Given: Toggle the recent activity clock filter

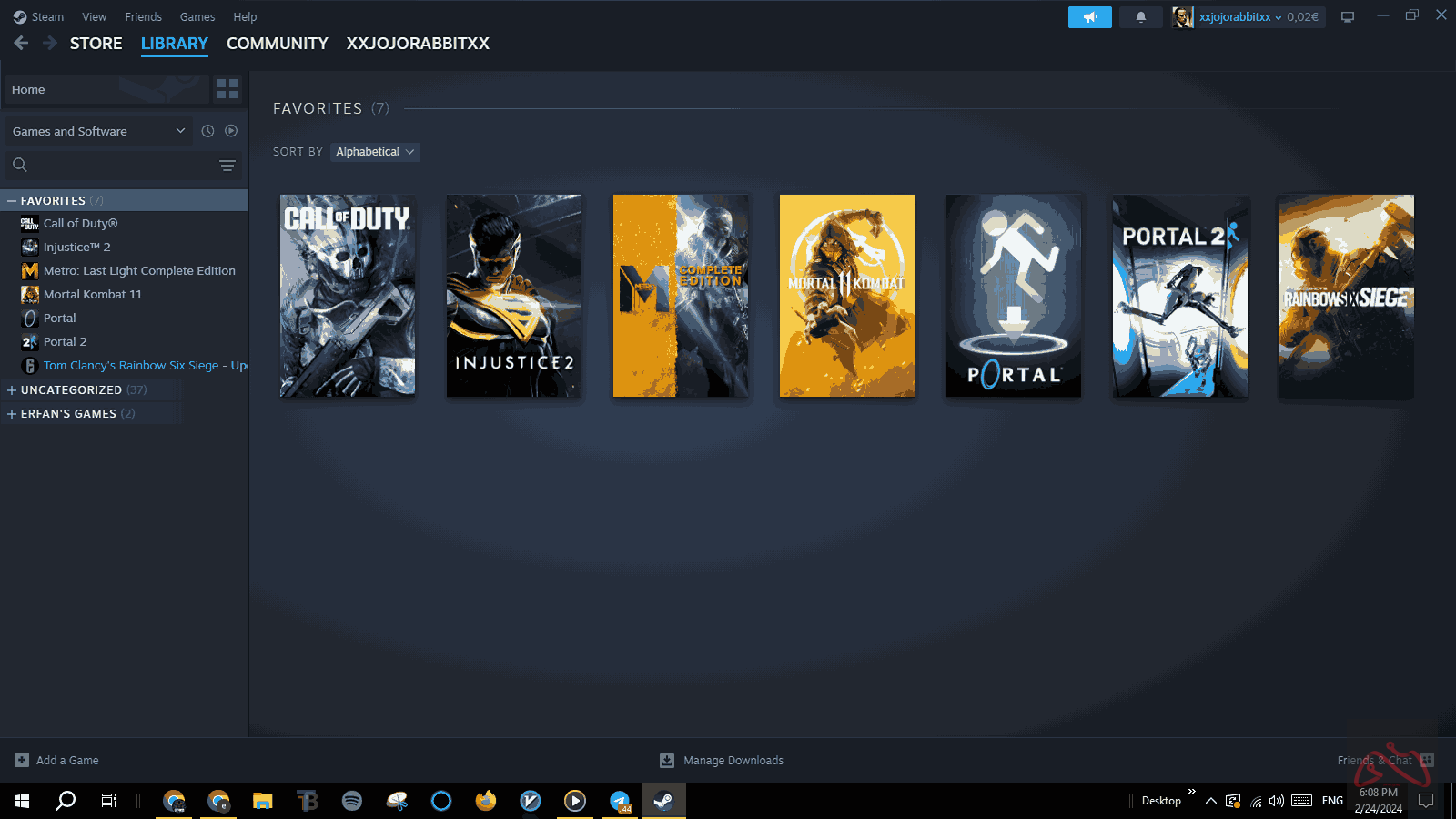Looking at the screenshot, I should coord(207,131).
